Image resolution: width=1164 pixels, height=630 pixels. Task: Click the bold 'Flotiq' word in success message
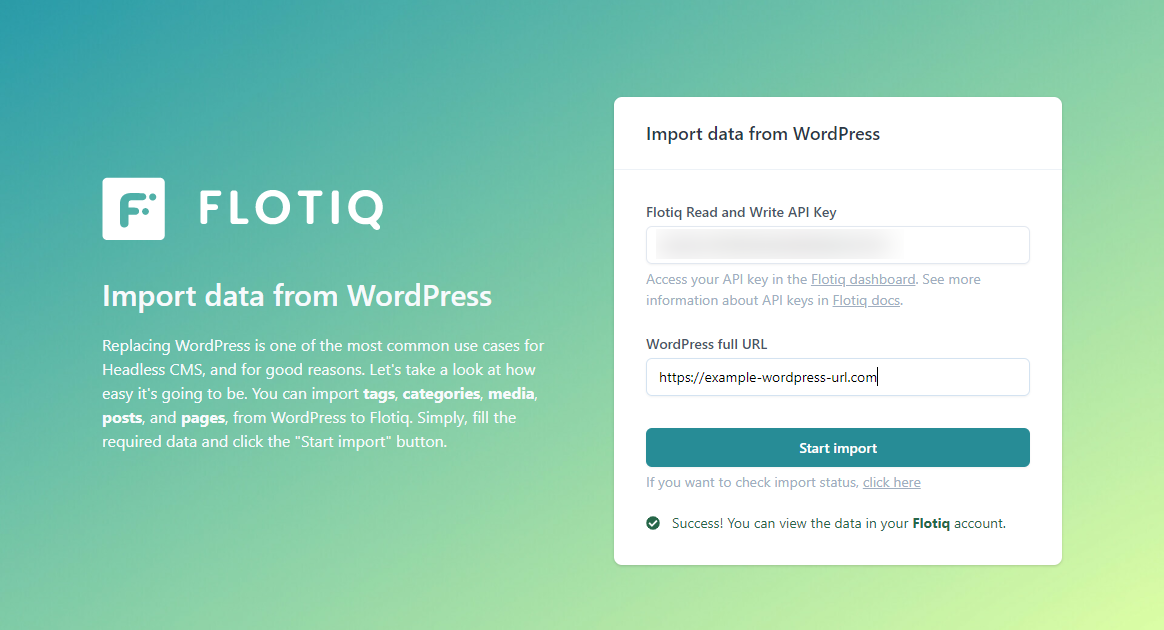point(931,523)
